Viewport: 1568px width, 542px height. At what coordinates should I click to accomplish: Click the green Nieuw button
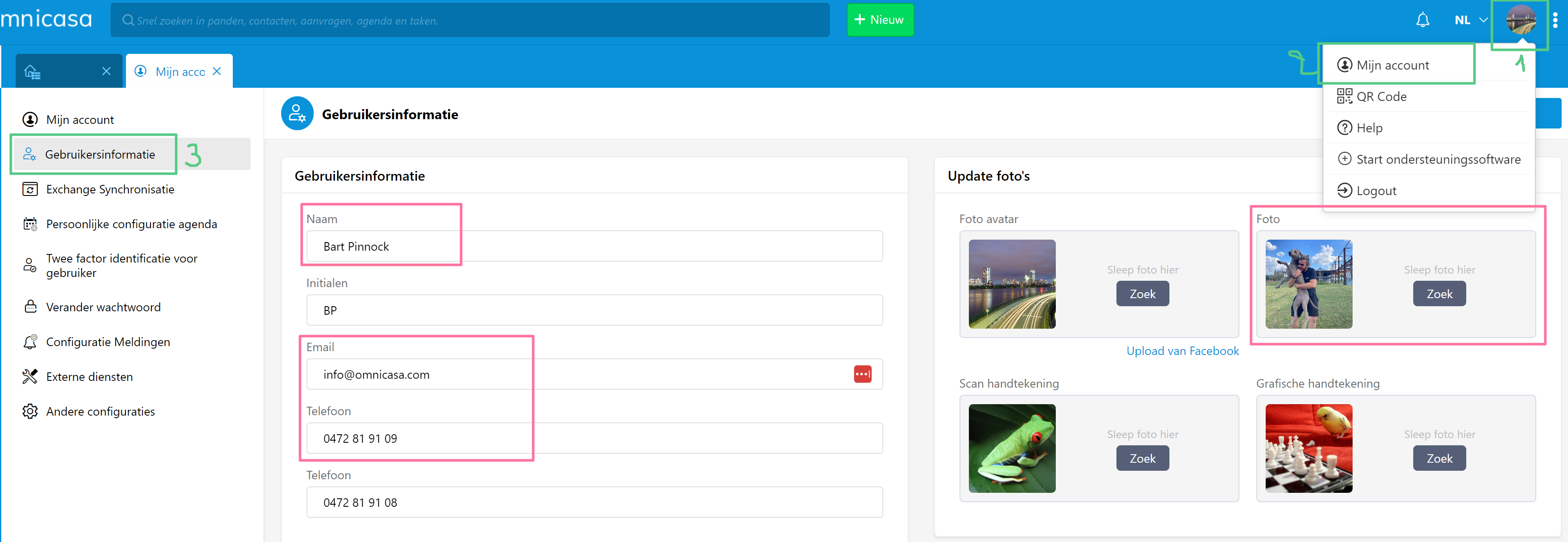click(879, 20)
